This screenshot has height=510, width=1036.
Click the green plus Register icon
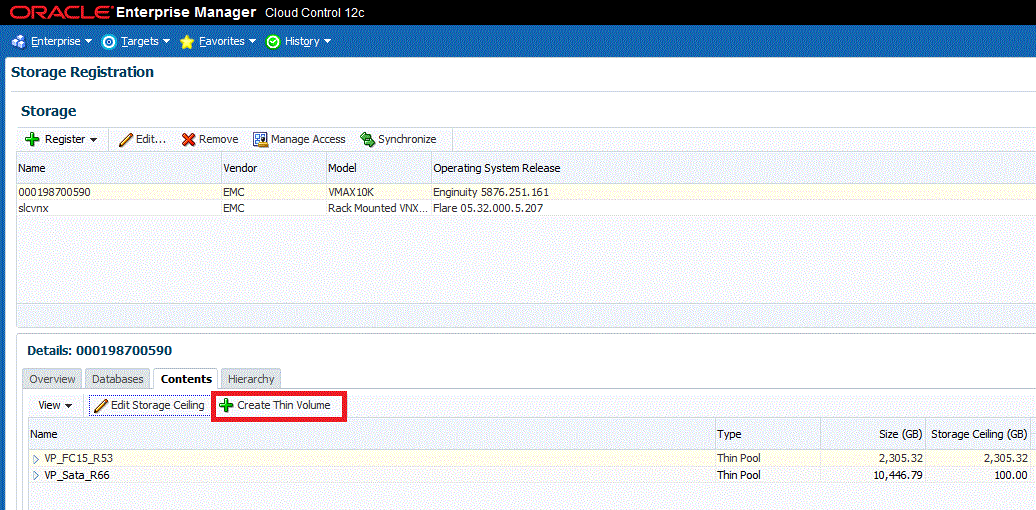coord(32,139)
